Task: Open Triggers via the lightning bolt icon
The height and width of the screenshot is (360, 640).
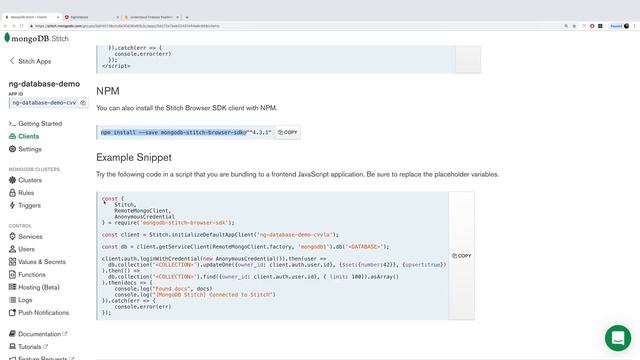Action: click(12, 205)
